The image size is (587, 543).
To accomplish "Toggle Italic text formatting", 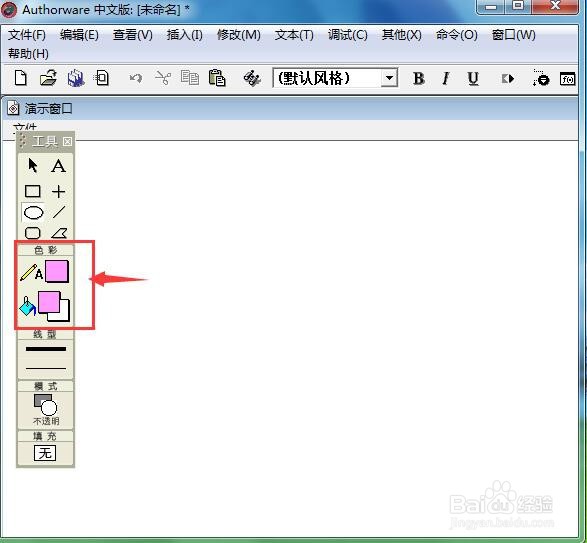I will (445, 79).
